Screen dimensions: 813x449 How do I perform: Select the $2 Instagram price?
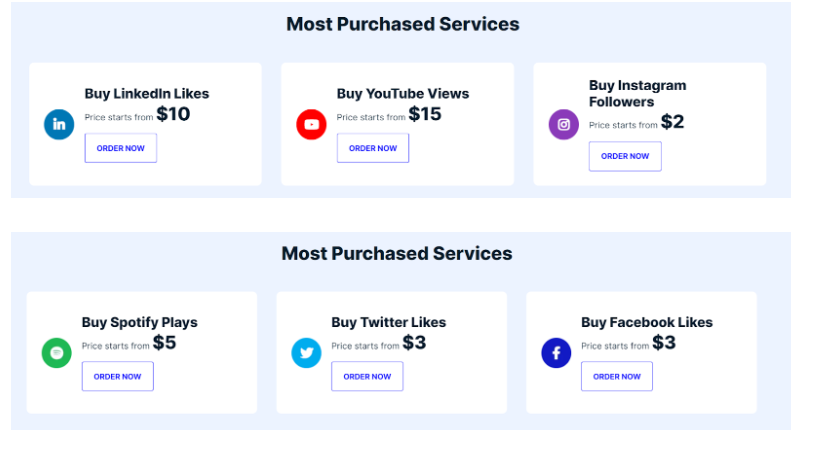(672, 122)
